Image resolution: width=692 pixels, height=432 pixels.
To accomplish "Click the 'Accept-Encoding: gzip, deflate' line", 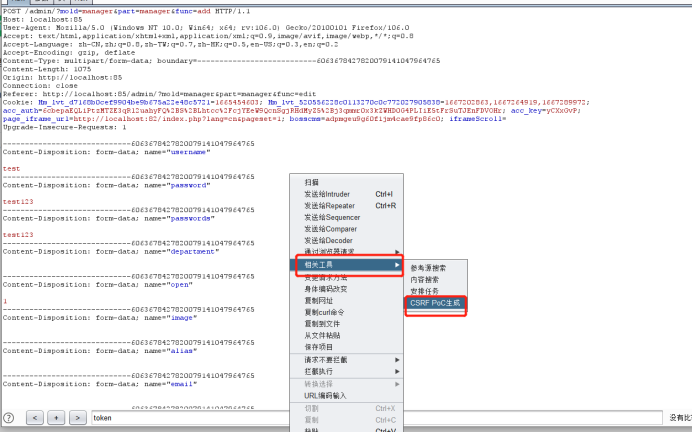I will pos(69,53).
